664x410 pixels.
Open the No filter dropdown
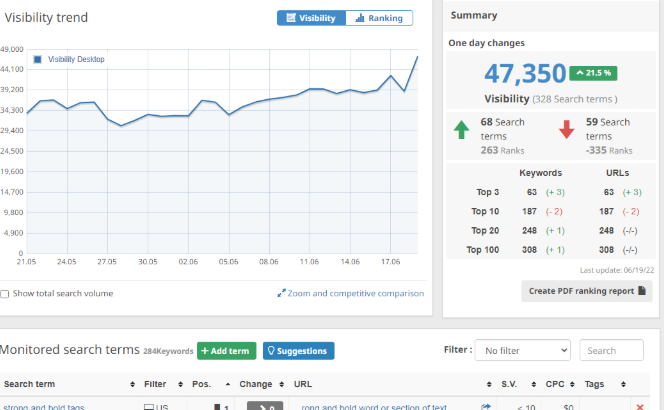point(523,350)
